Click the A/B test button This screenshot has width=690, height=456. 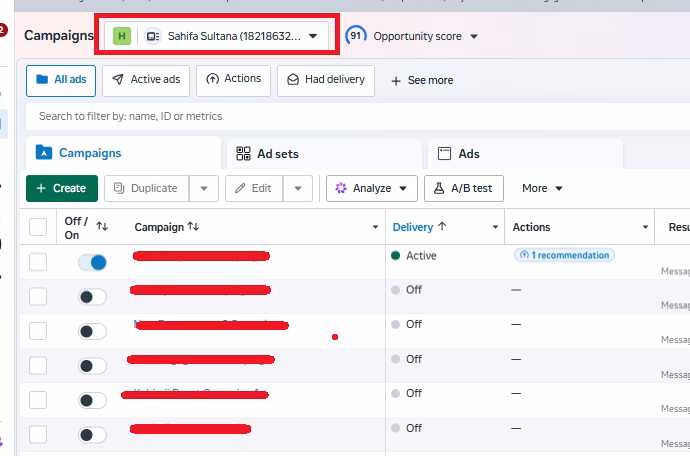[463, 188]
